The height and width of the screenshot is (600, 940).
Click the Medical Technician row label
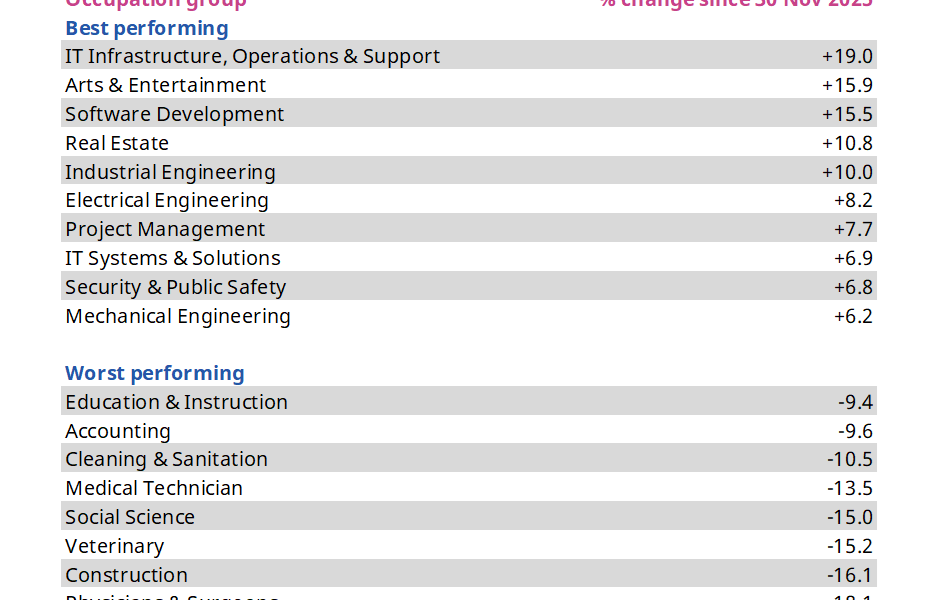pos(153,488)
